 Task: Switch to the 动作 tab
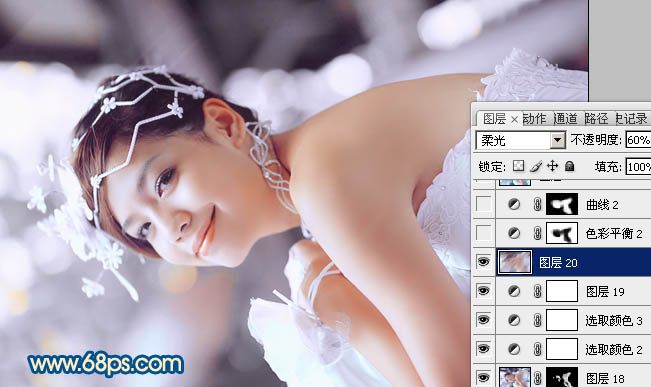coord(534,119)
